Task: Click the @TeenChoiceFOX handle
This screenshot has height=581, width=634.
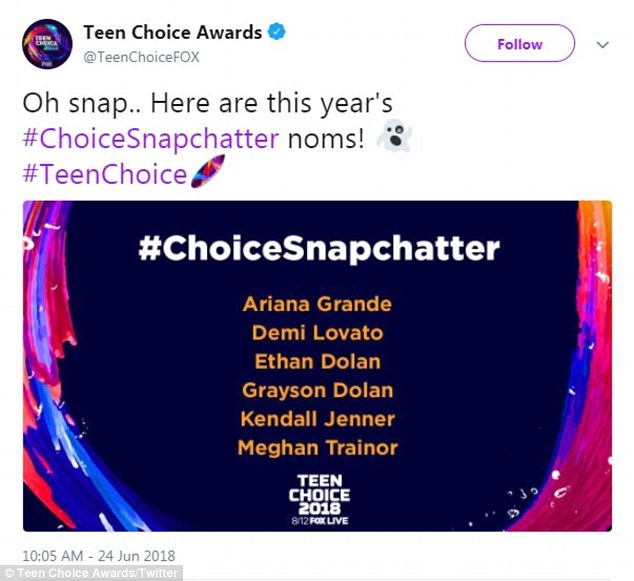Action: pyautogui.click(x=141, y=57)
